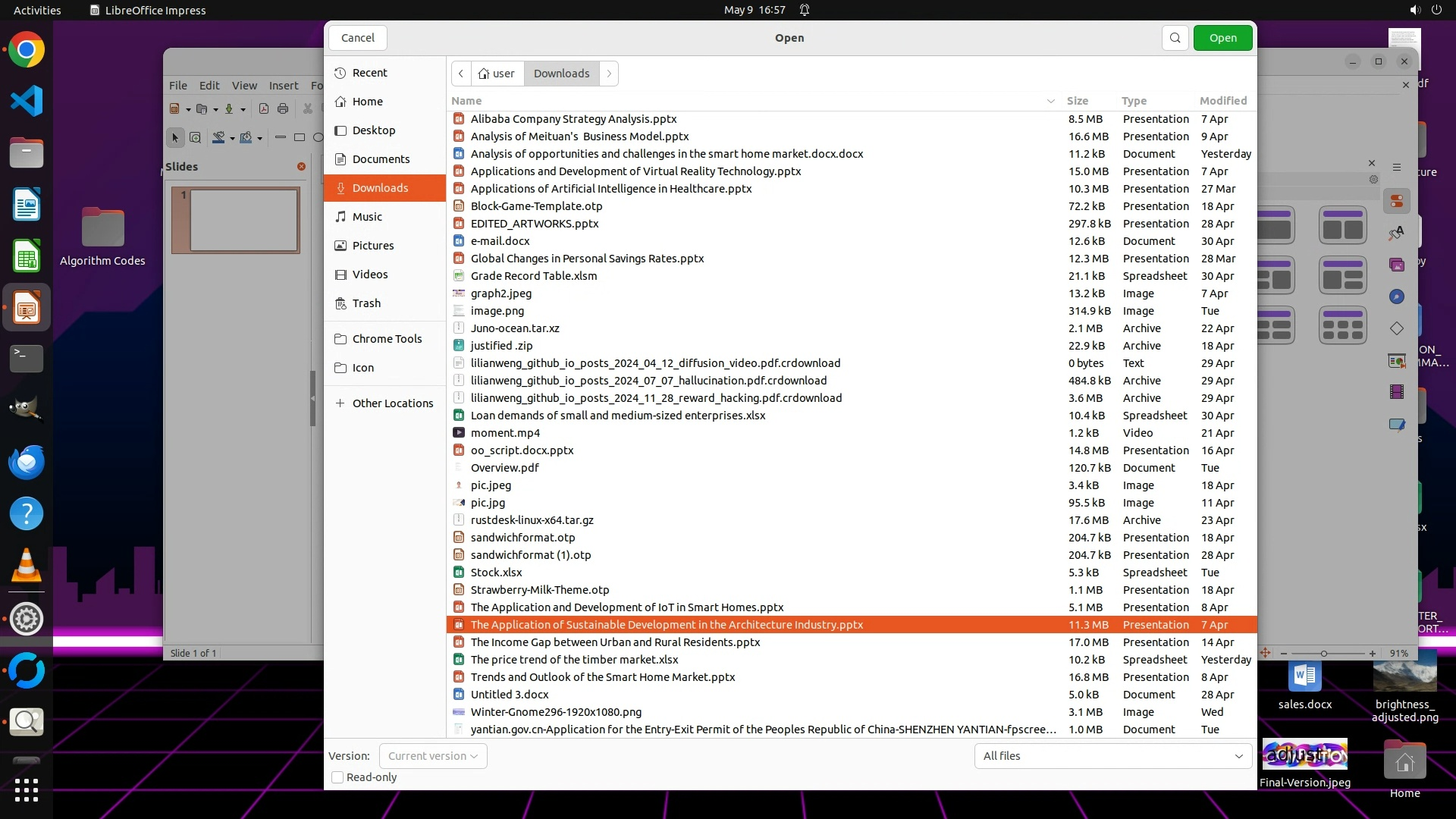Click the Other Locations plus icon
1456x819 pixels.
pos(340,403)
